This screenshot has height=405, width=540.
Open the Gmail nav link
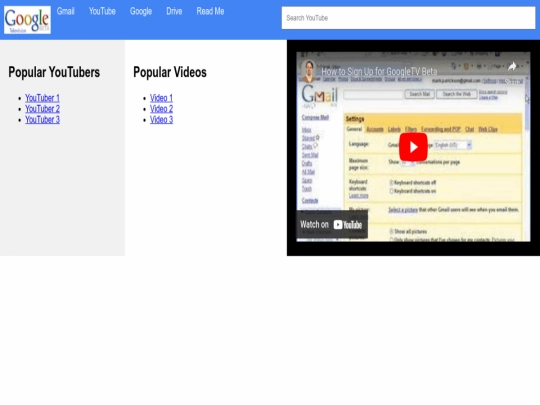[65, 11]
